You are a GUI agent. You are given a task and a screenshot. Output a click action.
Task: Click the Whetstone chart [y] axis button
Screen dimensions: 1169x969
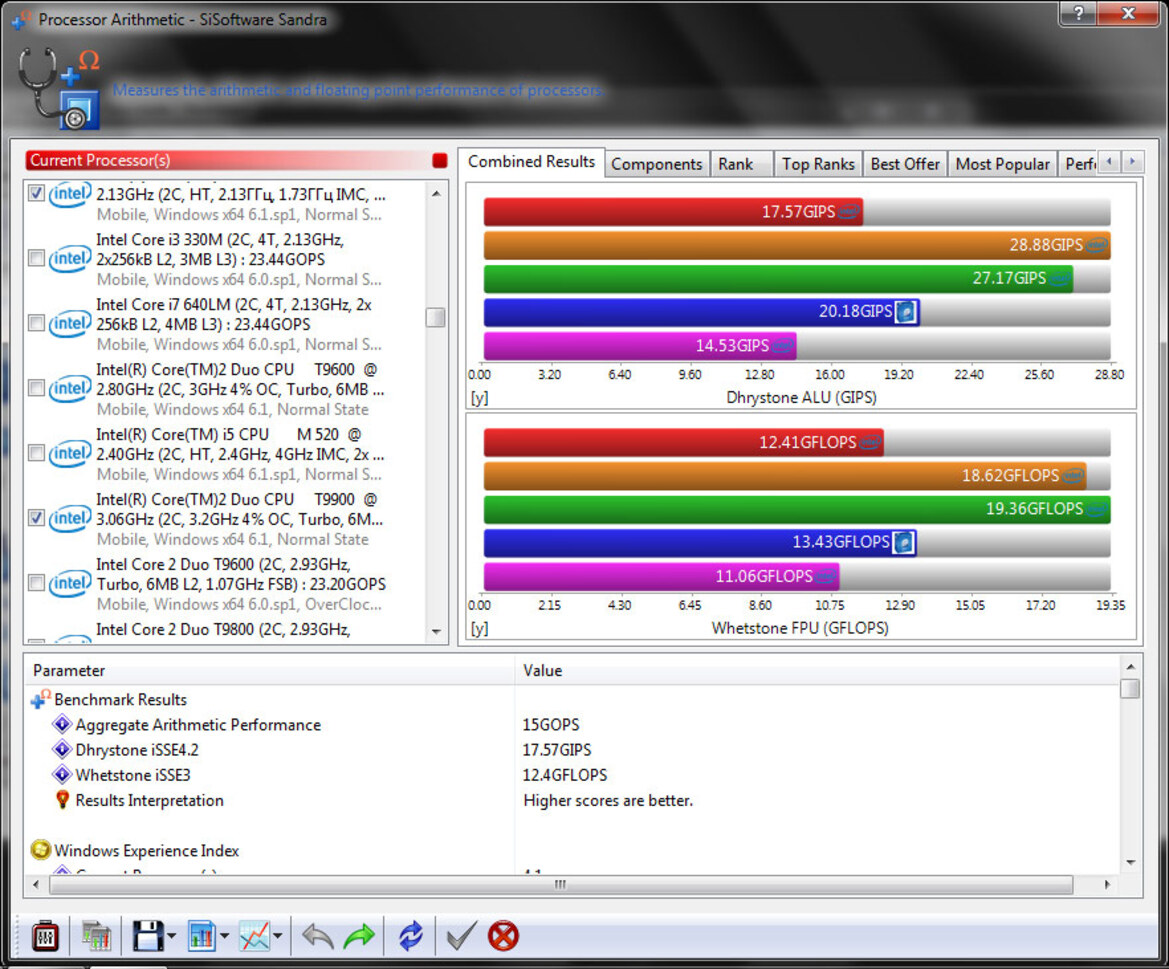pos(479,628)
